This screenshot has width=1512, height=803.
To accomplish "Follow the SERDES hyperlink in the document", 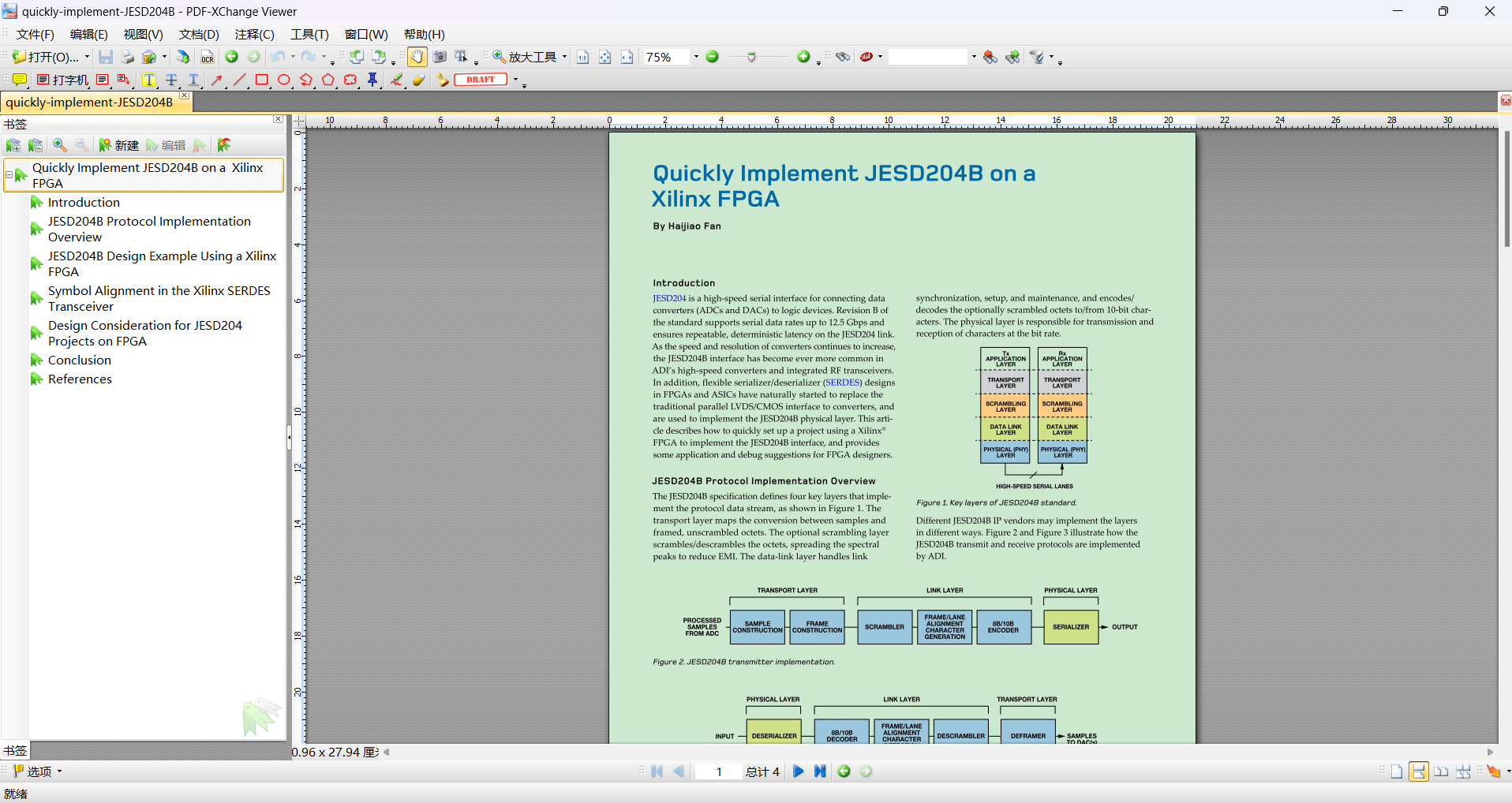I will tap(843, 383).
